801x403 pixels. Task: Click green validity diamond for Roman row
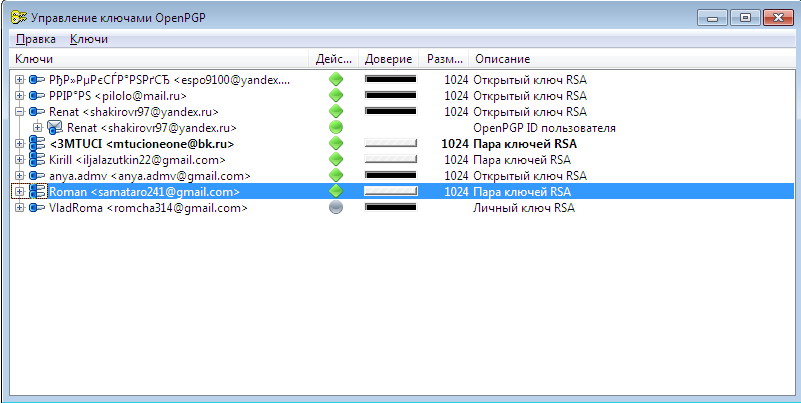[x=336, y=192]
